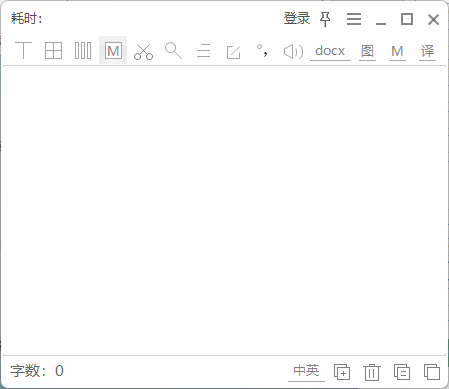Maximize the OCR window
449x389 pixels.
click(x=407, y=19)
